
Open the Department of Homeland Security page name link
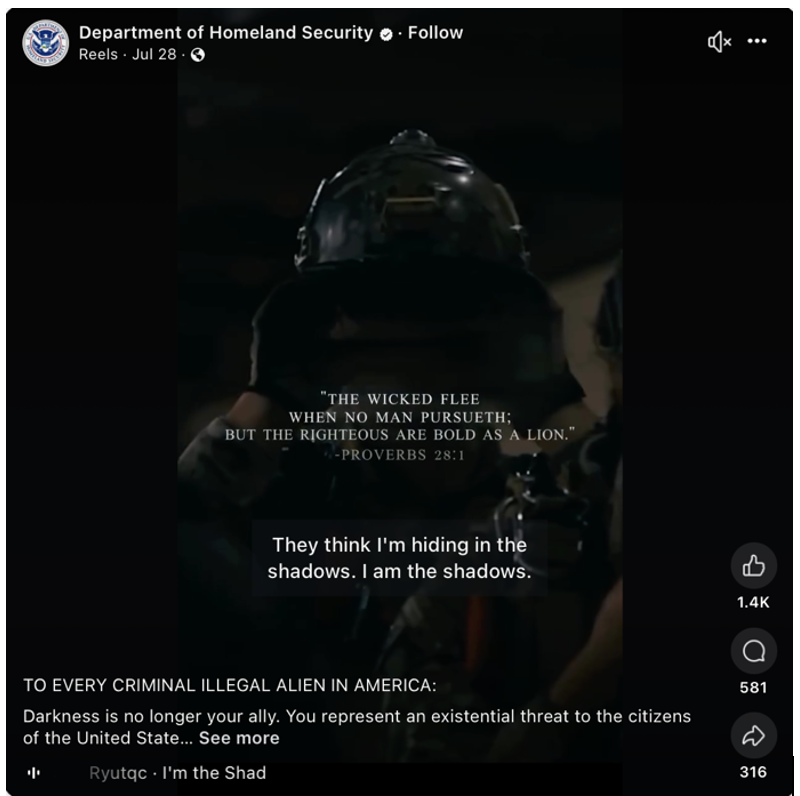click(226, 33)
